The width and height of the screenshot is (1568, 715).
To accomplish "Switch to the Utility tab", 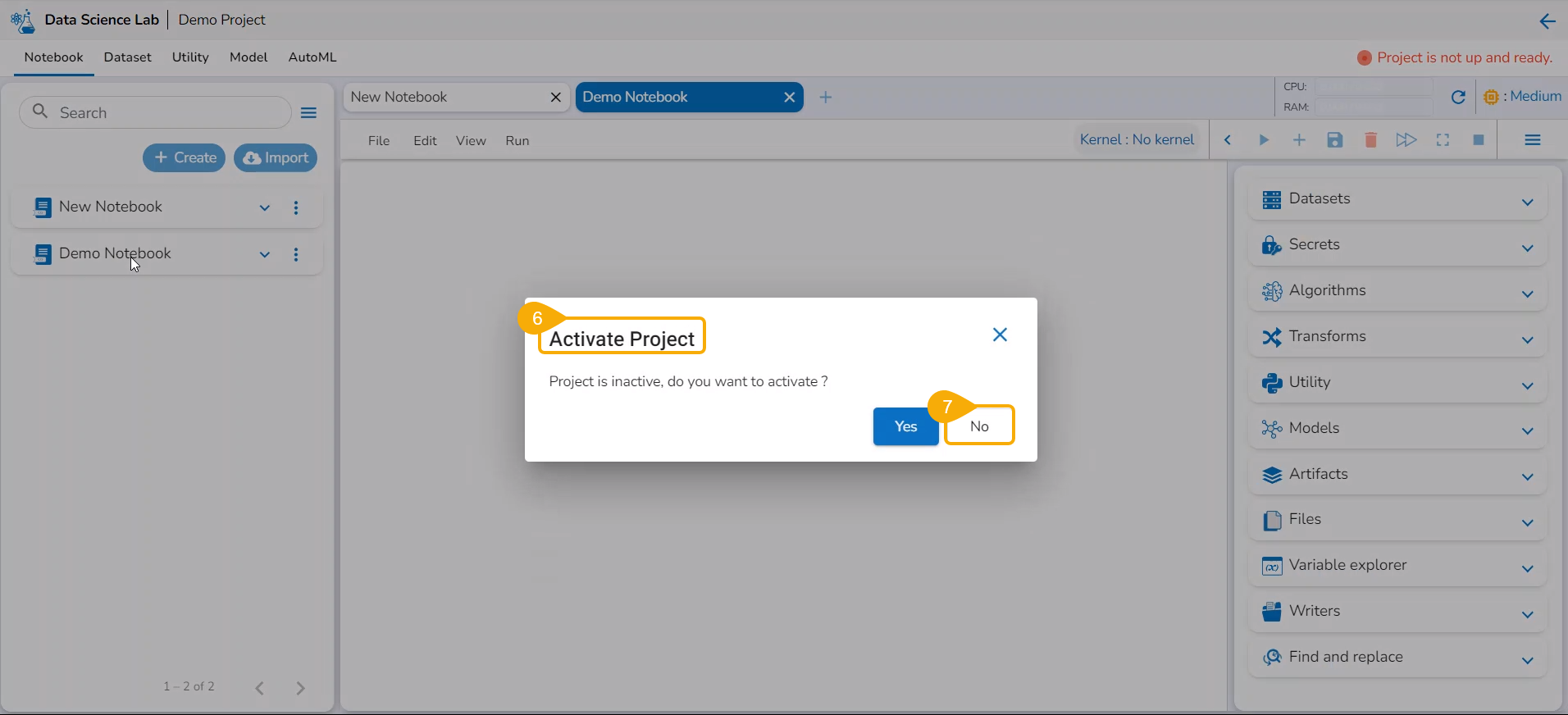I will (190, 57).
